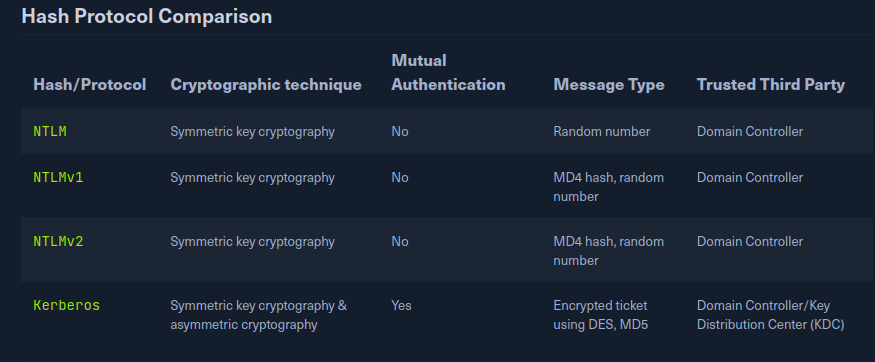Click the Key Distribution Center (KDC) cell
Image resolution: width=875 pixels, height=362 pixels.
point(772,315)
